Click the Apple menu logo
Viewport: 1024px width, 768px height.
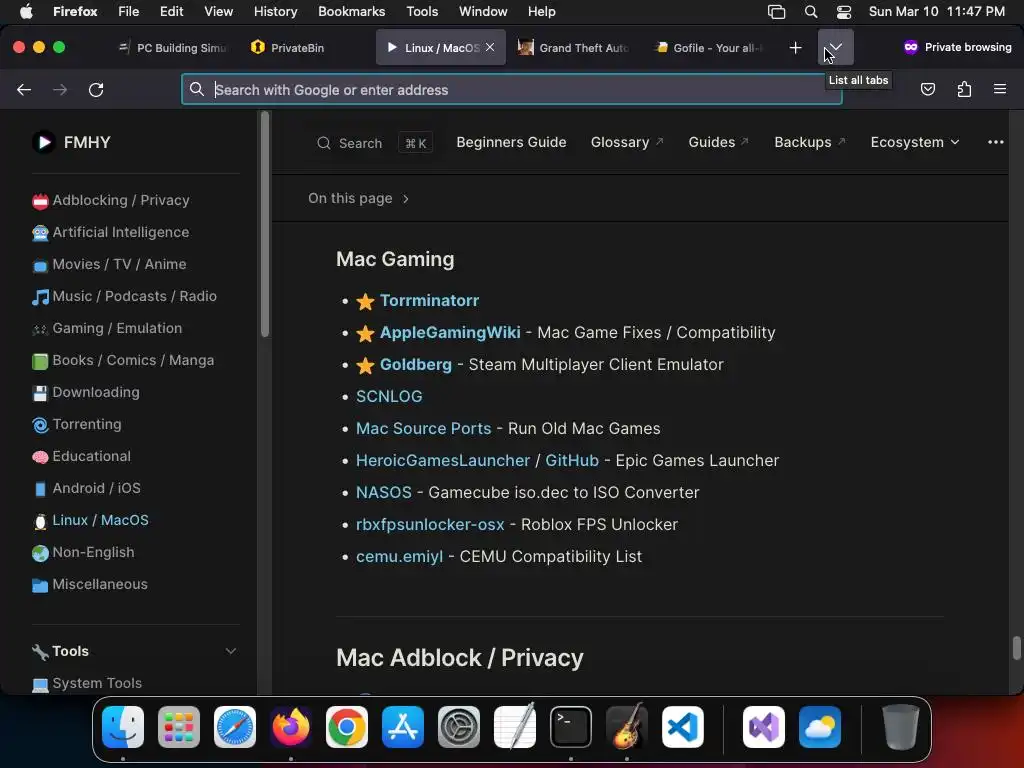point(26,12)
